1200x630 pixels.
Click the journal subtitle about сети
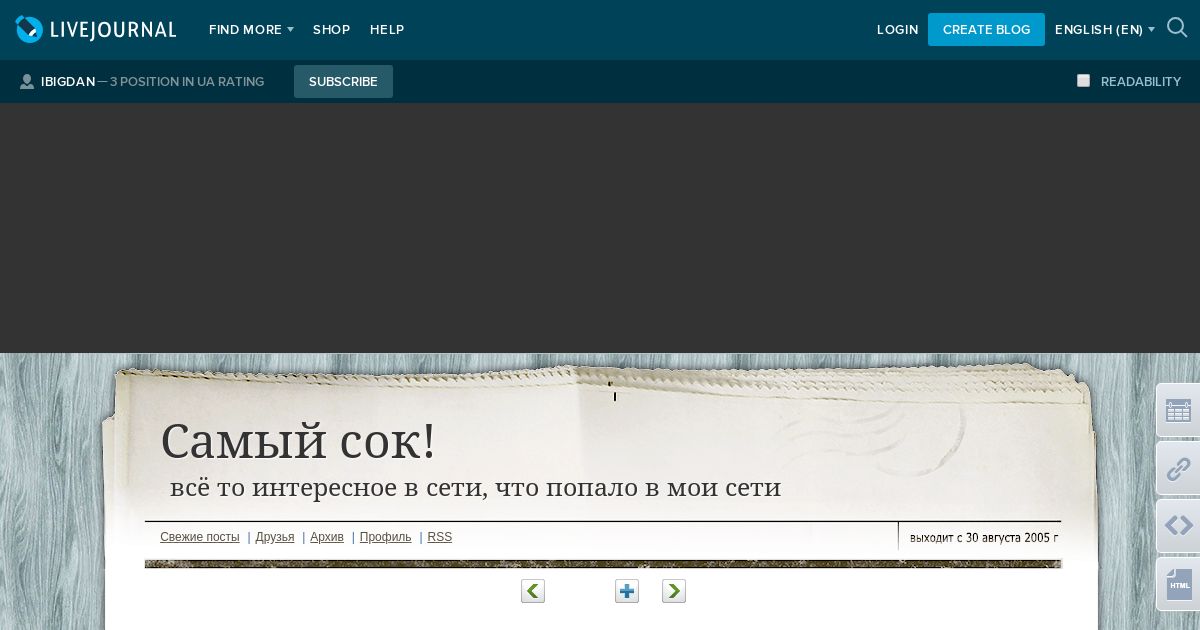[x=475, y=488]
